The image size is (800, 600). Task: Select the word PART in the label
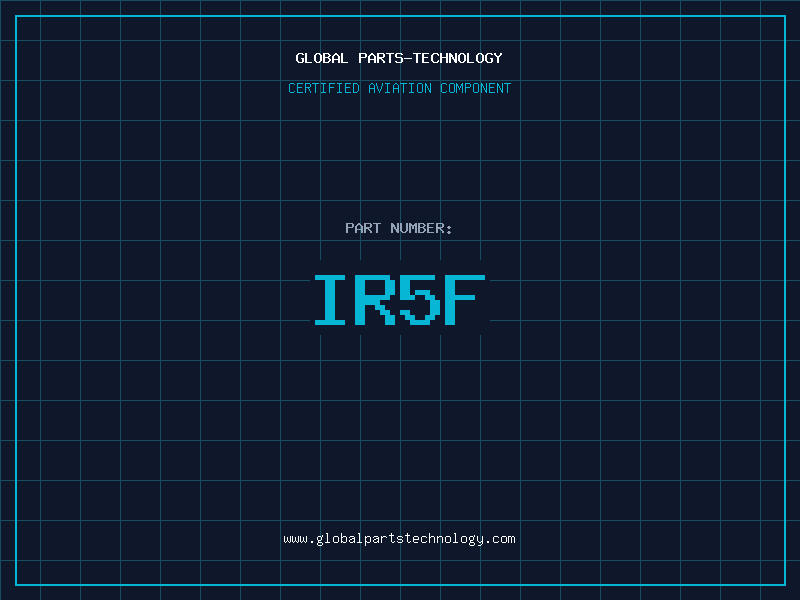(364, 228)
